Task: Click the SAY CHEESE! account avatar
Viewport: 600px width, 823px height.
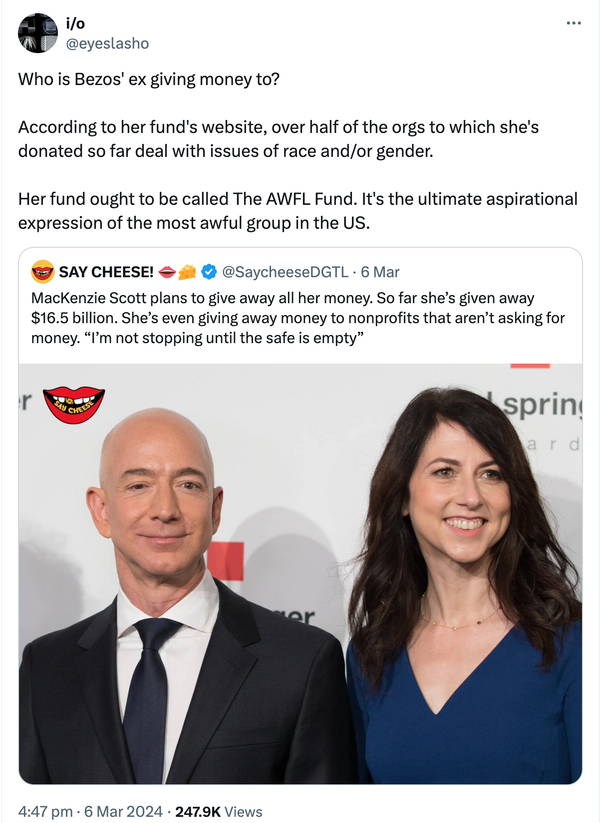Action: pyautogui.click(x=43, y=272)
